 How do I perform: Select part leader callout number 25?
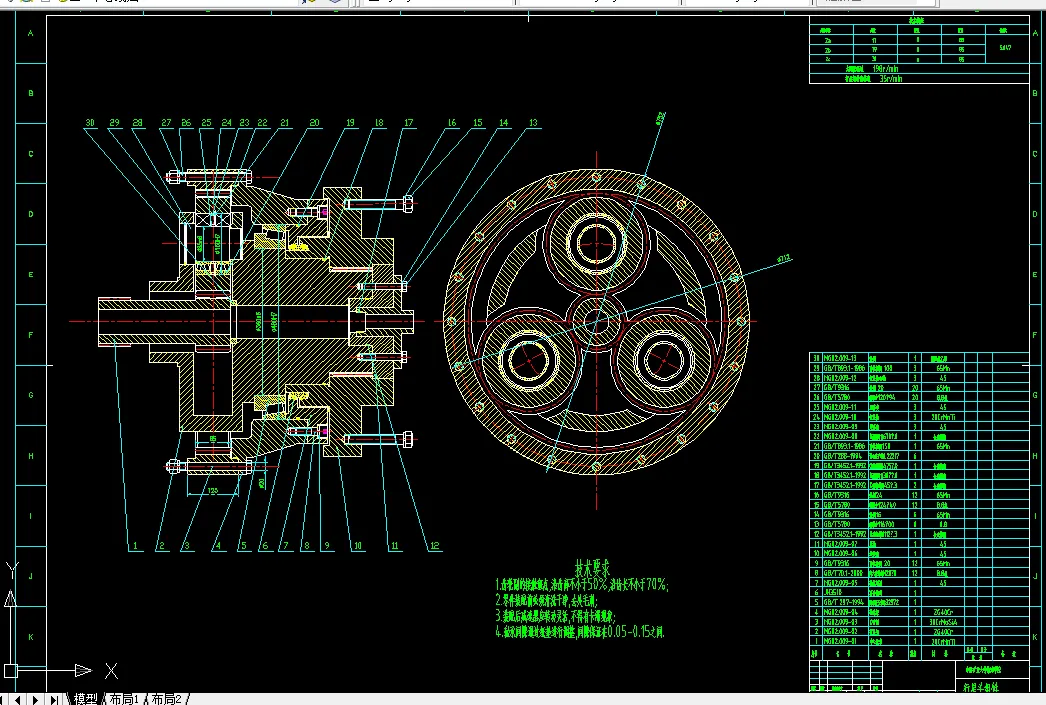206,123
